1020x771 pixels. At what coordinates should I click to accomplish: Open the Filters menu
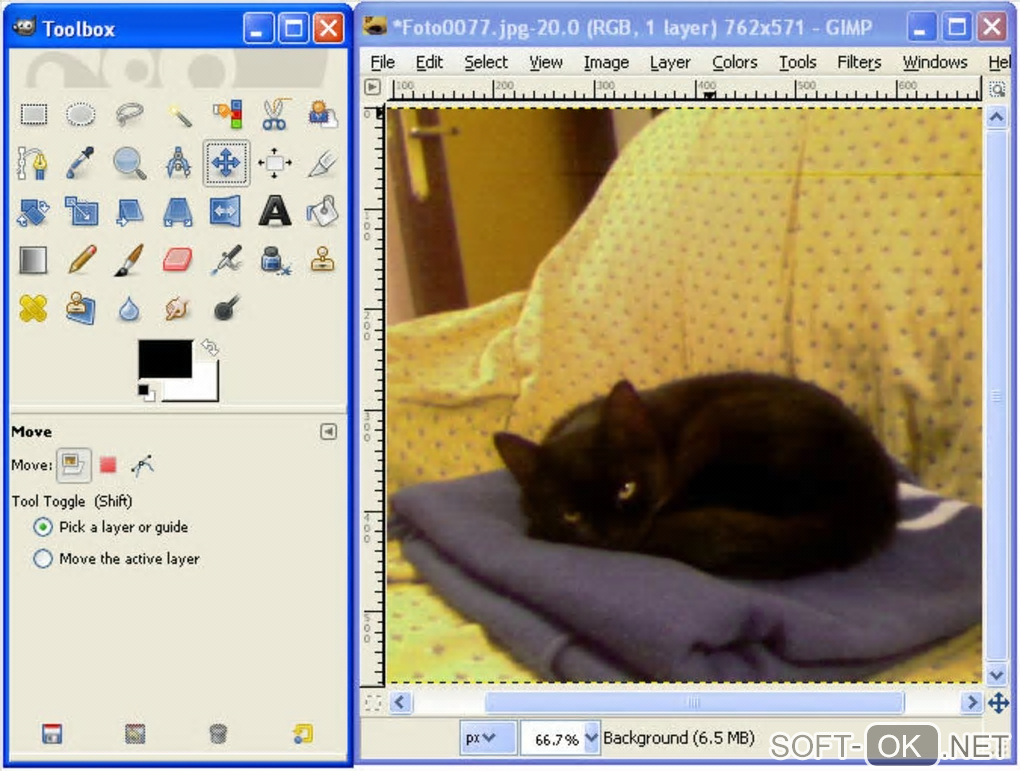tap(859, 62)
